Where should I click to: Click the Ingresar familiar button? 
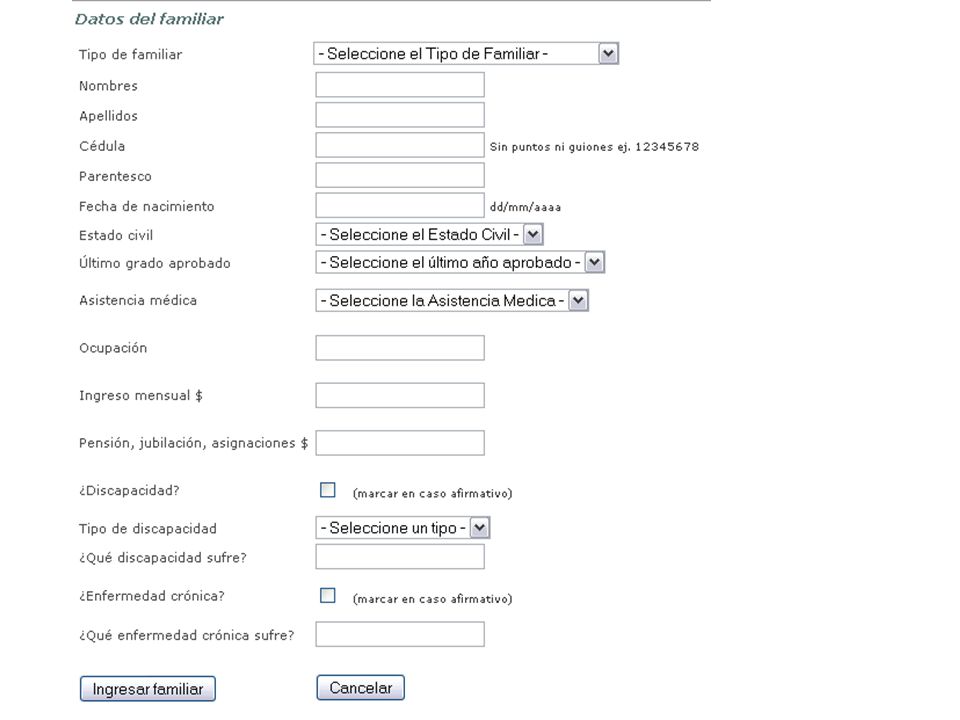pos(148,689)
